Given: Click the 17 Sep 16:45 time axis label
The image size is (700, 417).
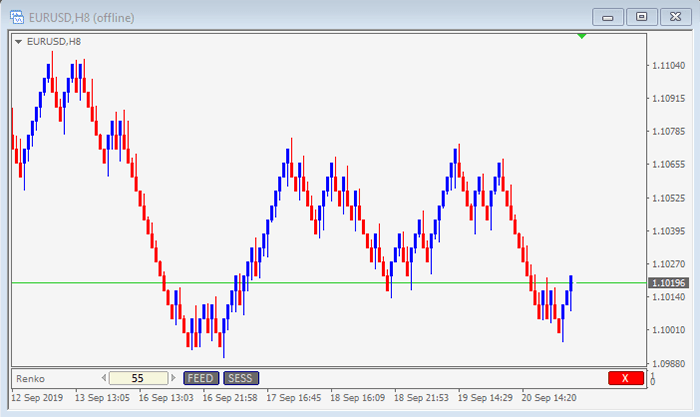Looking at the screenshot, I should pos(292,397).
